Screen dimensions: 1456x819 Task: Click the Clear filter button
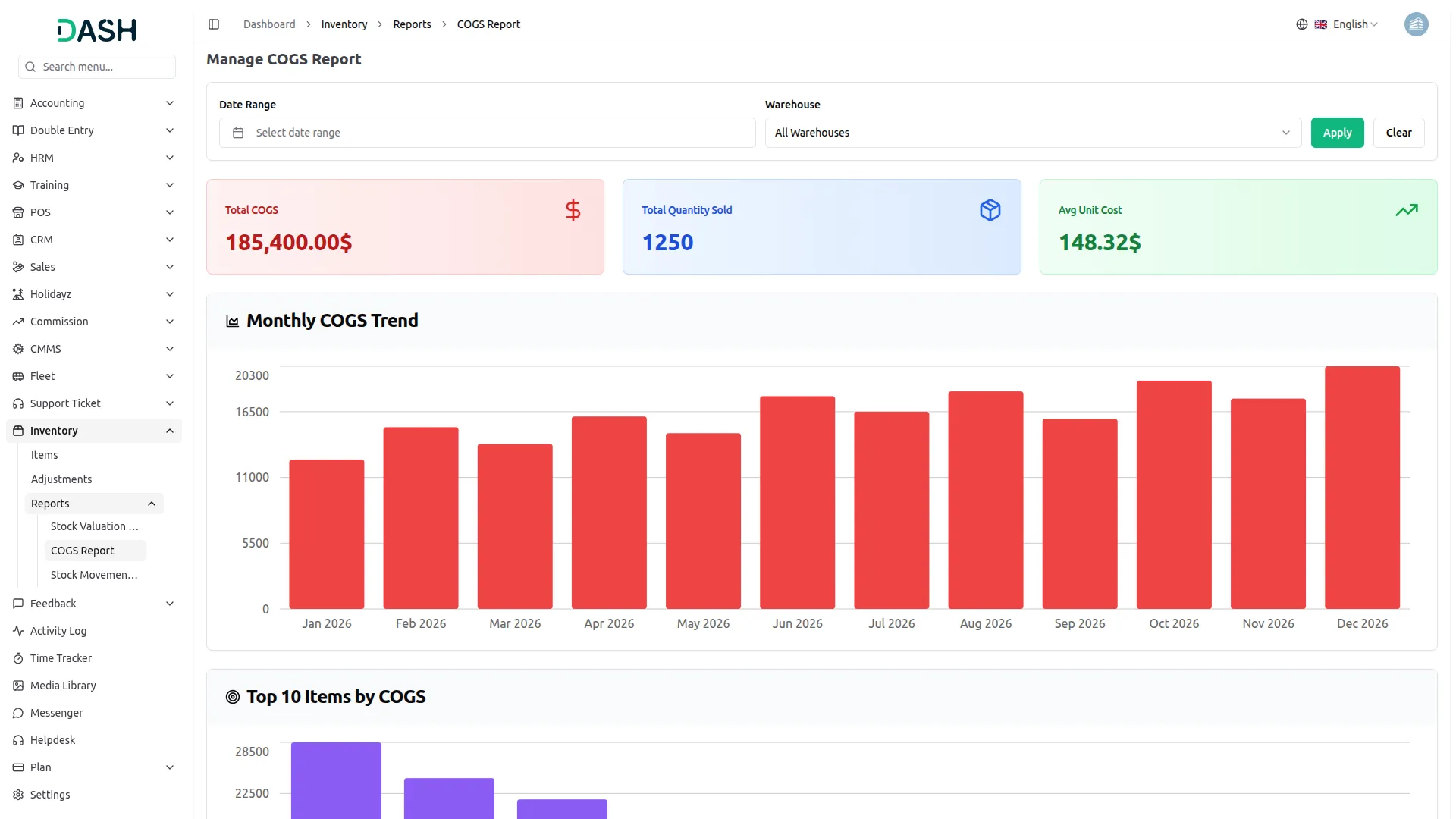[1398, 133]
